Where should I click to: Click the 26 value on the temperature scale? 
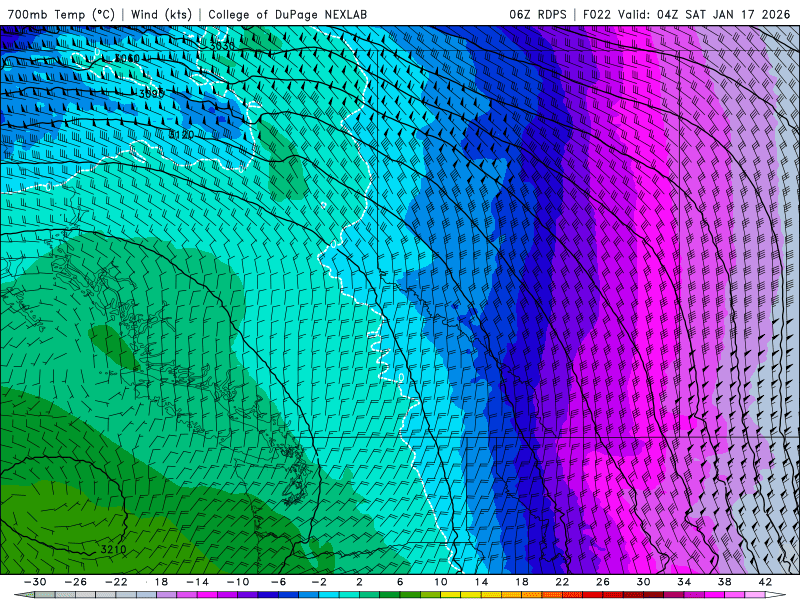[x=603, y=582]
